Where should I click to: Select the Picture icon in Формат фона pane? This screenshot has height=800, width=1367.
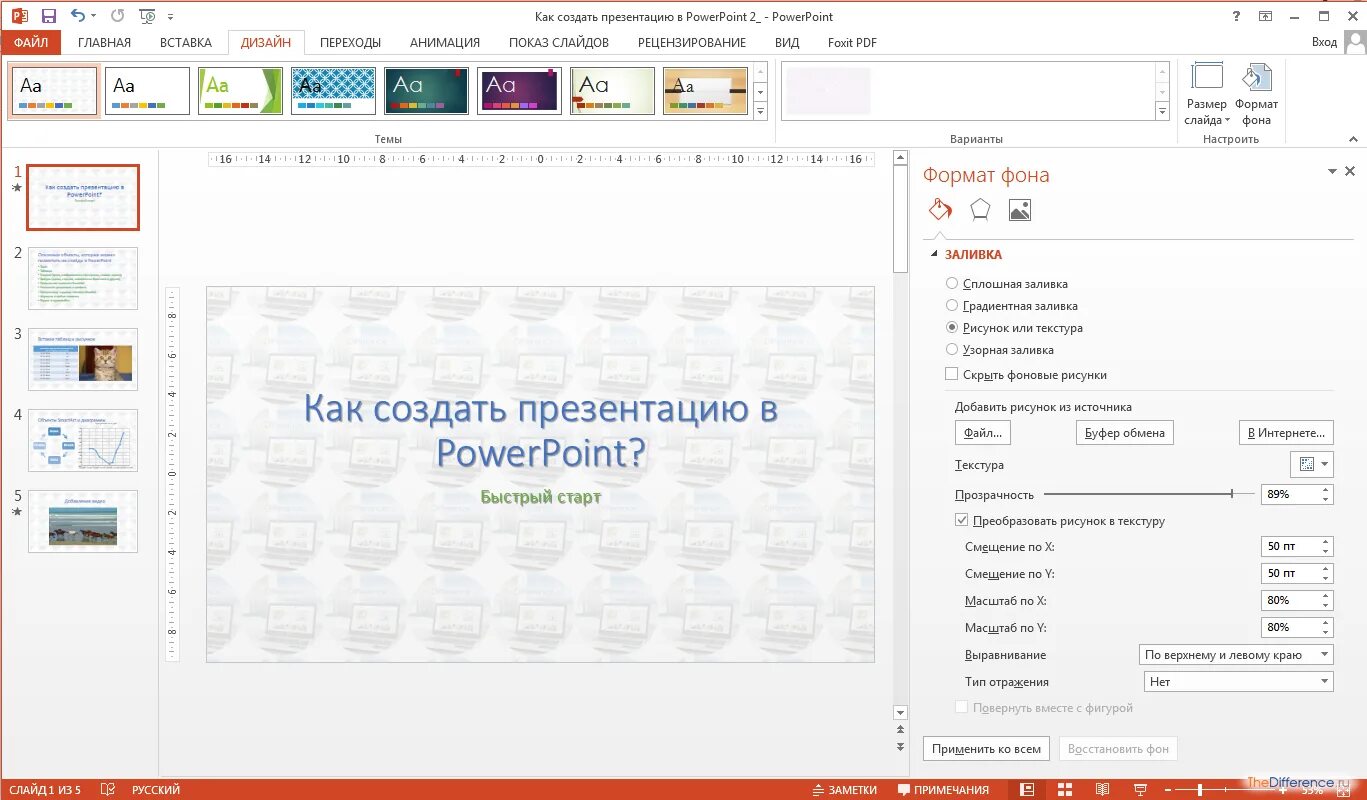(1020, 209)
